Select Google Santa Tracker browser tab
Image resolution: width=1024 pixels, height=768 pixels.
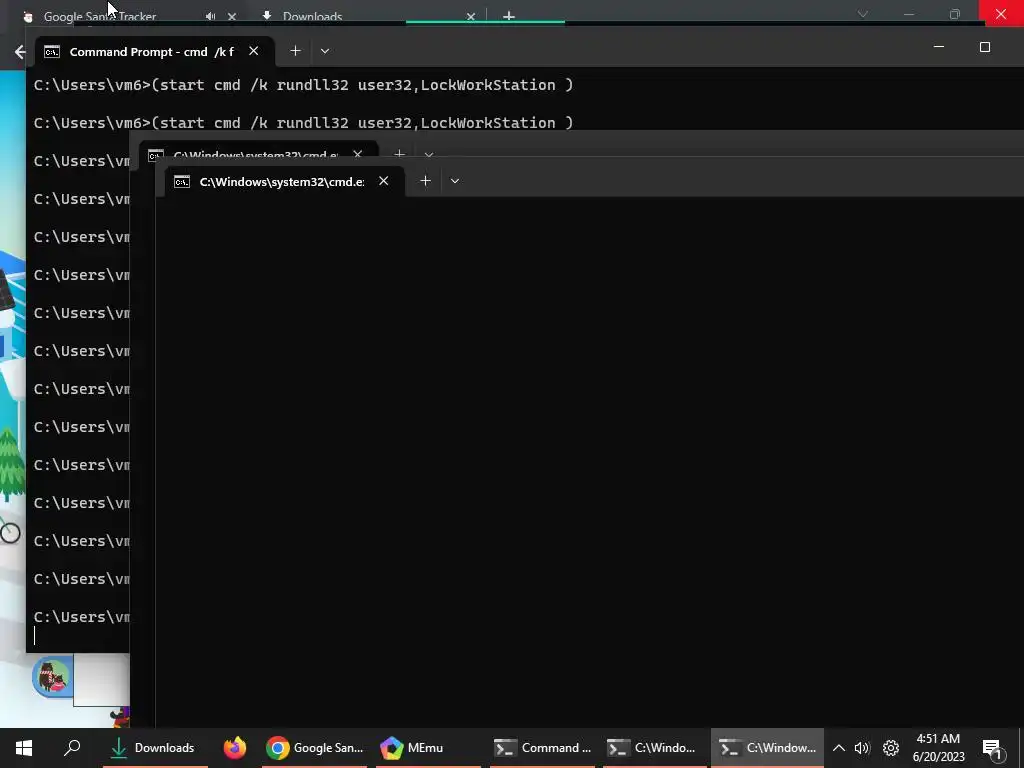[101, 16]
